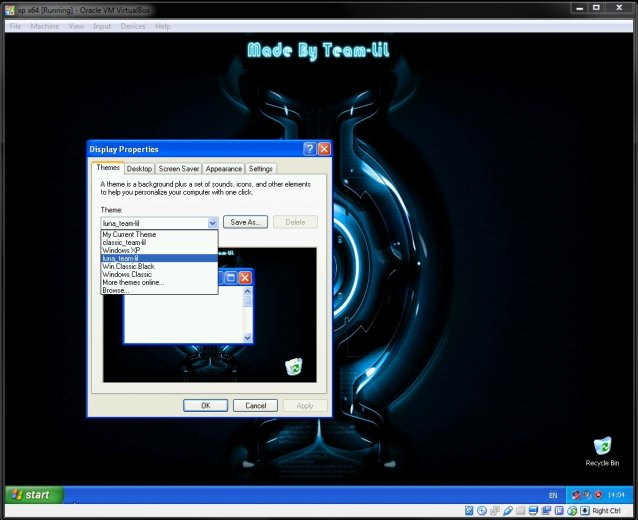This screenshot has width=638, height=520.
Task: Click the preview window's scroll-down arrow
Action: 247,338
